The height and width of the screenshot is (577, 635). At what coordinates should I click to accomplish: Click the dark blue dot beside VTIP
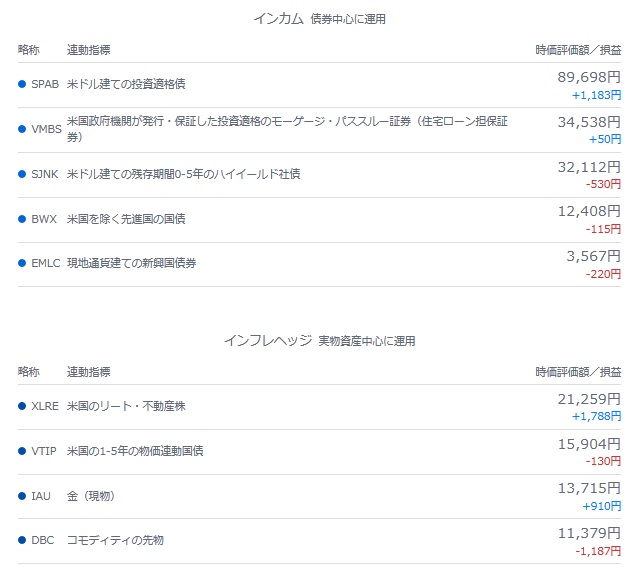22,451
